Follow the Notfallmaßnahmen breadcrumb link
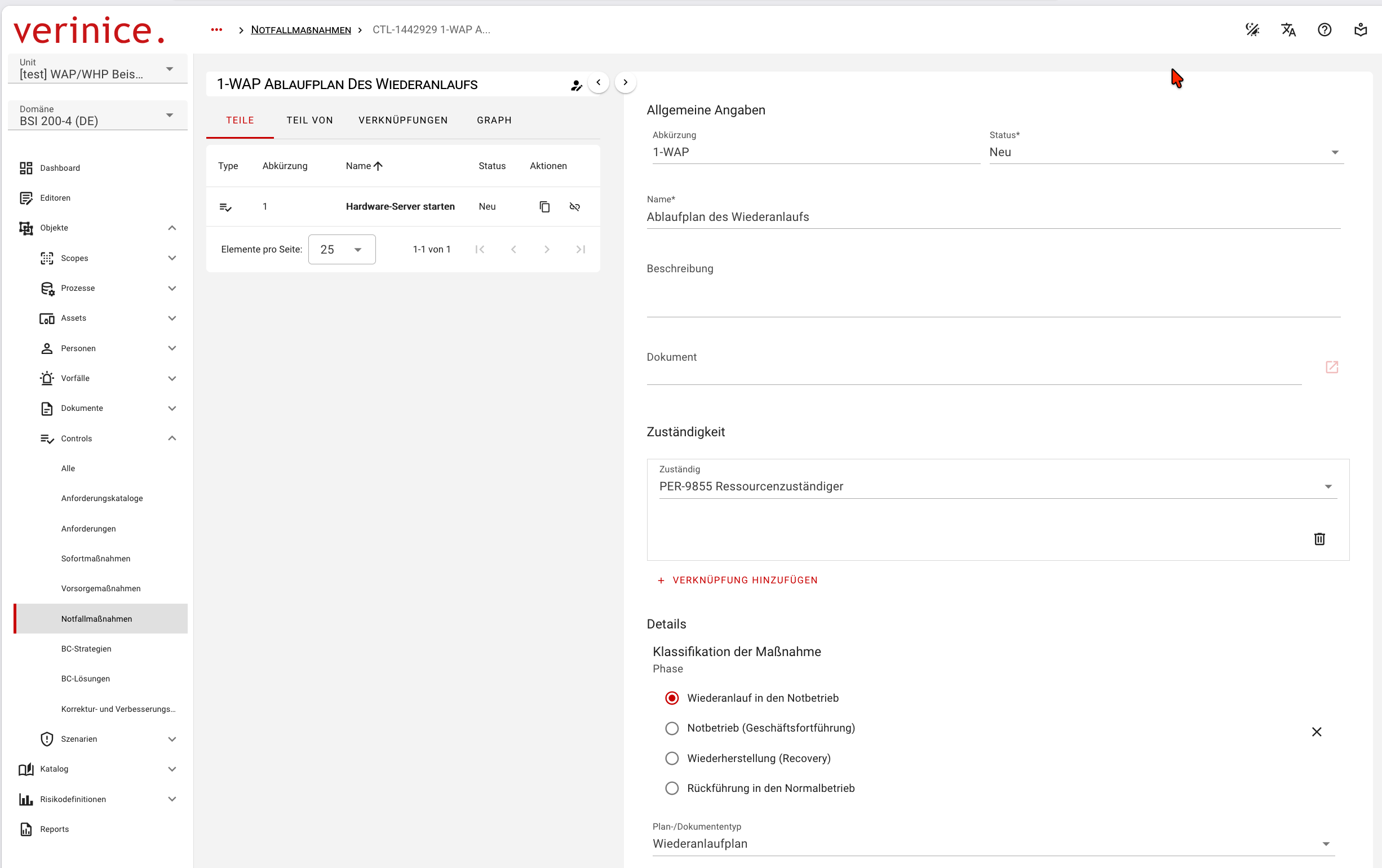This screenshot has width=1382, height=868. pos(301,30)
